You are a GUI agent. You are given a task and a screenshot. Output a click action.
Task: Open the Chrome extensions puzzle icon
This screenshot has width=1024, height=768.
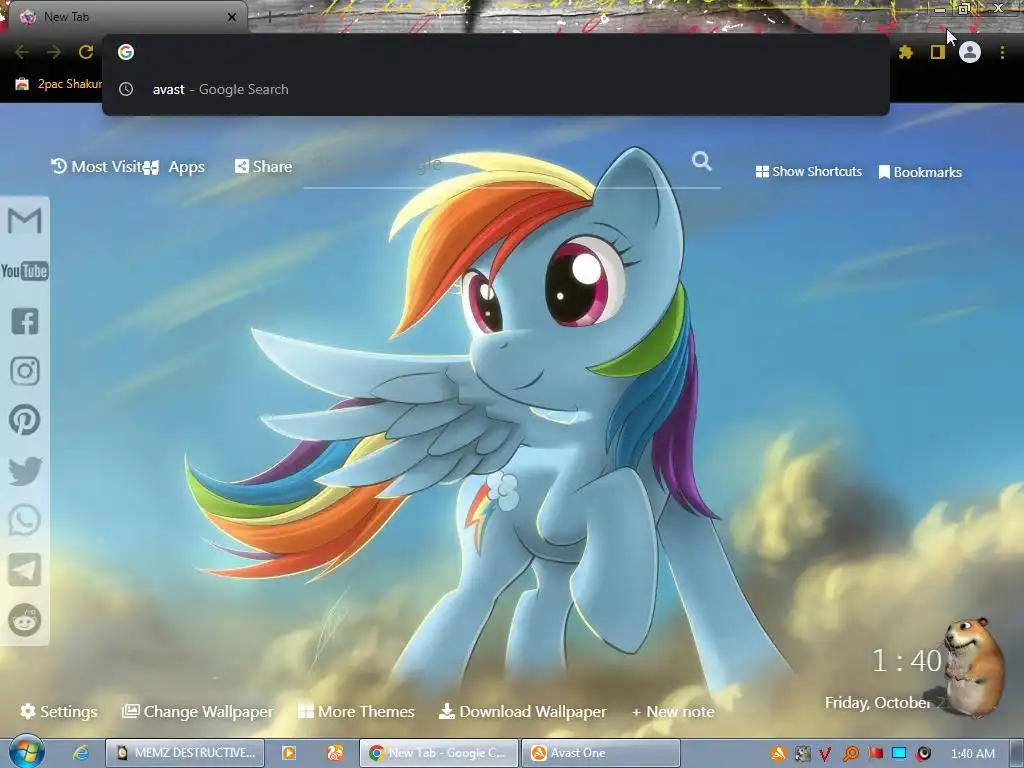pos(906,52)
